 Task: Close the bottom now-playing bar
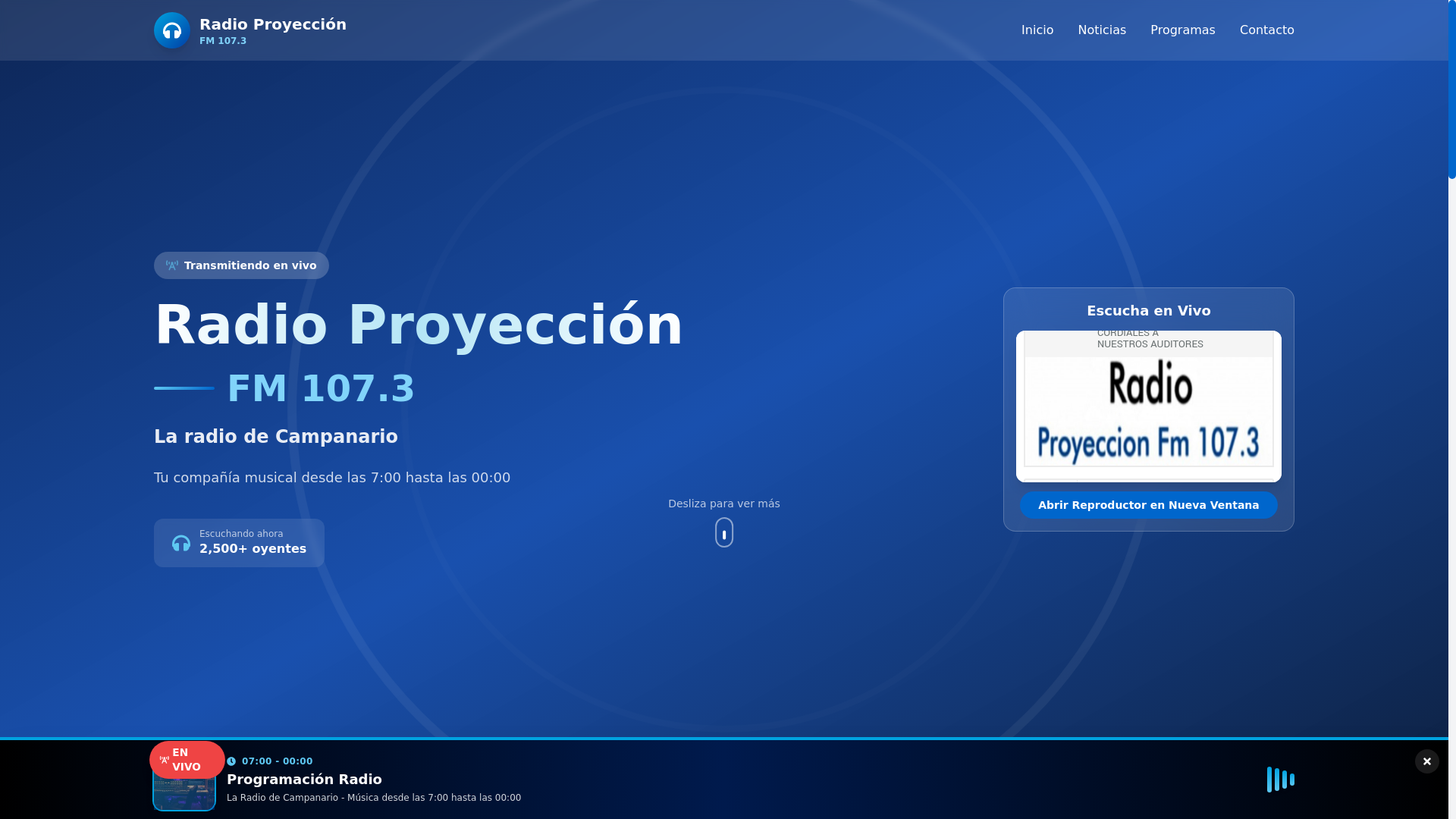[x=1426, y=761]
